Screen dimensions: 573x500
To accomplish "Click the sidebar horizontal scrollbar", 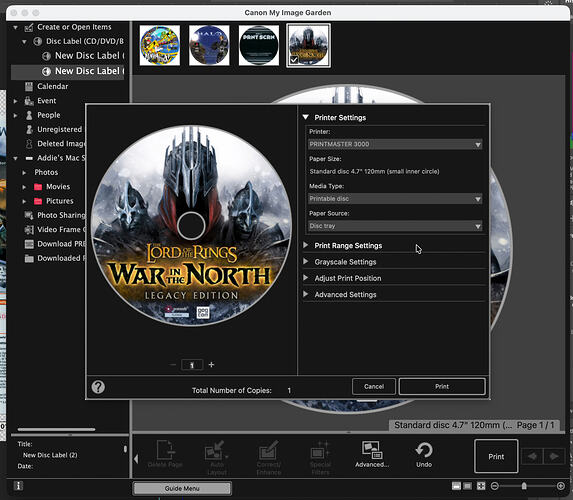I will click(56, 429).
